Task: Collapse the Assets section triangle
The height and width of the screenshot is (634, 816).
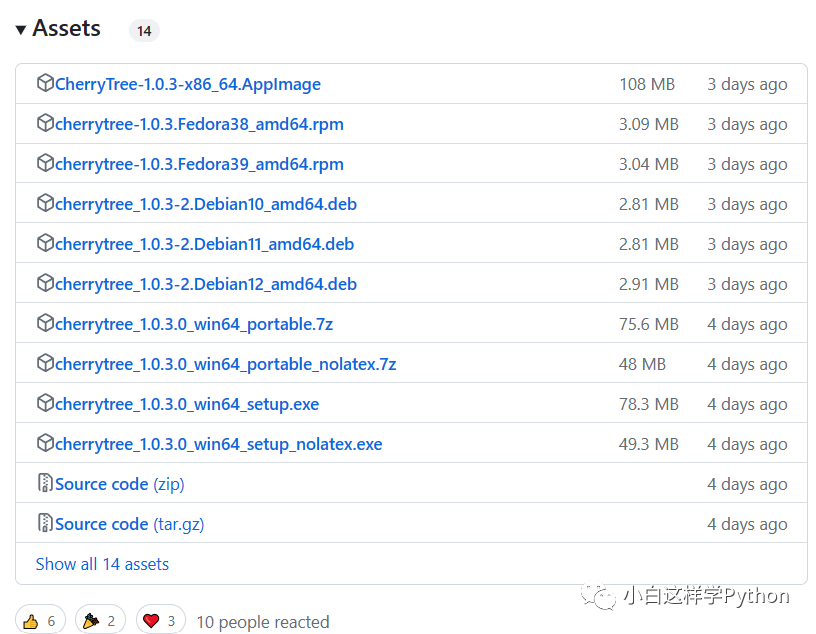Action: (x=21, y=30)
